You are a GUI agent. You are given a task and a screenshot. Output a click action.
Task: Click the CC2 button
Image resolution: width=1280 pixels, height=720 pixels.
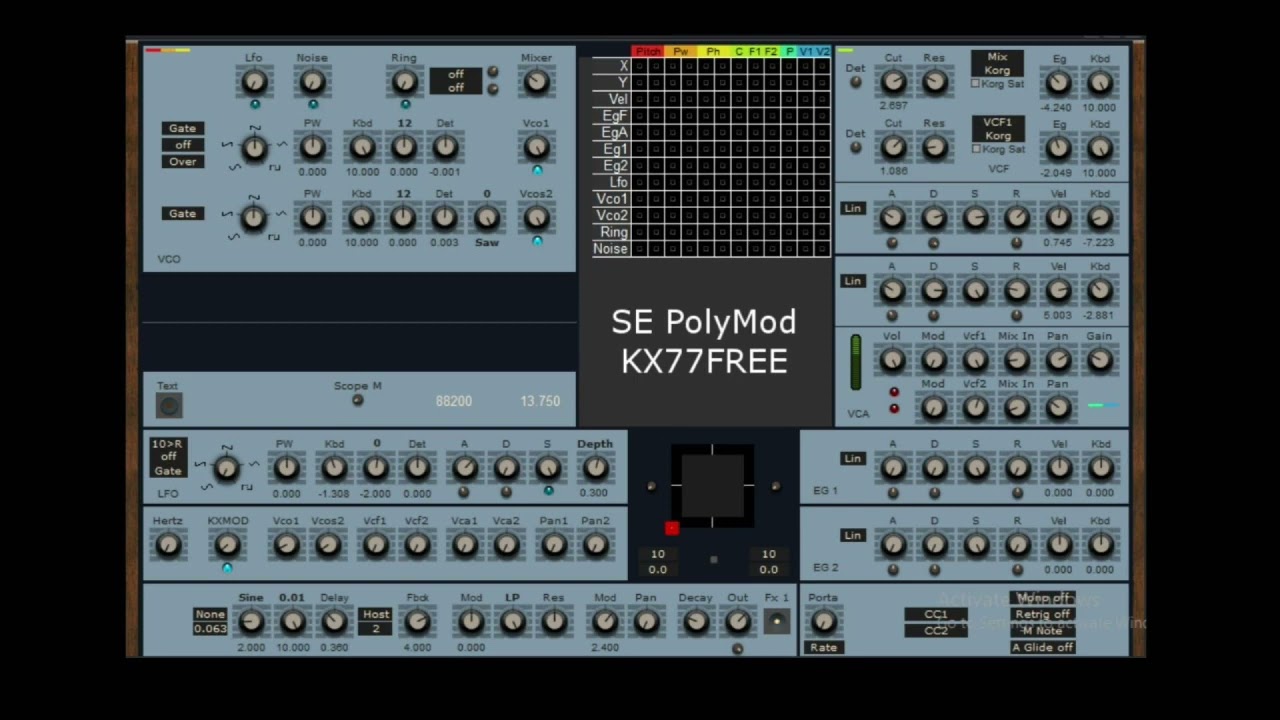(936, 631)
